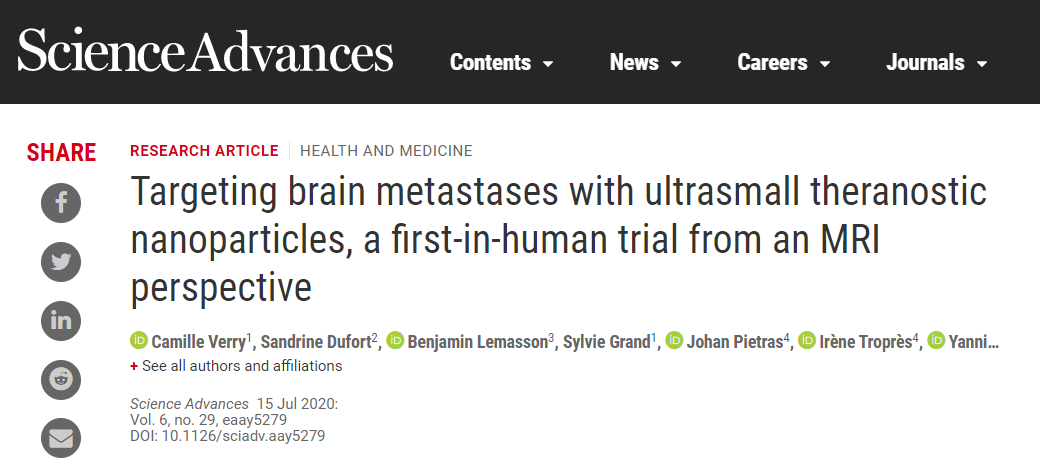Open Camille Verry's ORCID icon
The height and width of the screenshot is (465, 1040).
click(139, 341)
